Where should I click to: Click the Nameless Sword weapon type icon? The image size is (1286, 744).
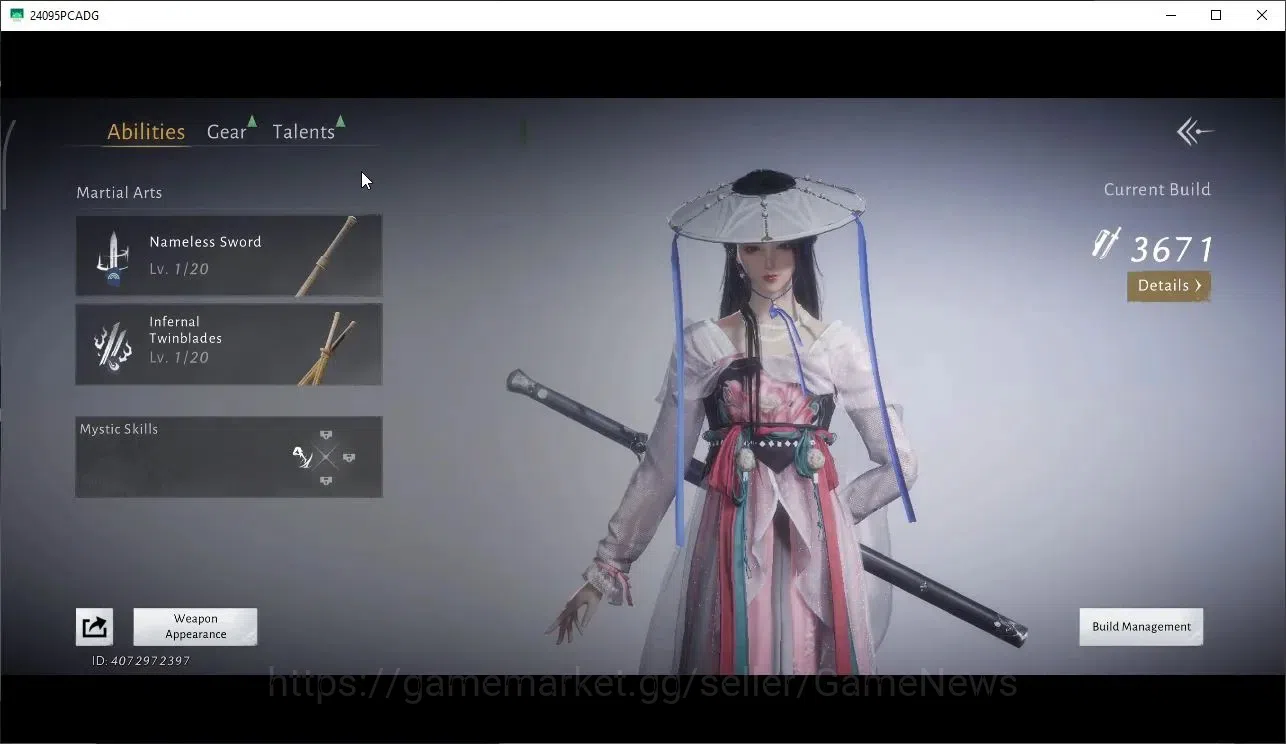[113, 258]
